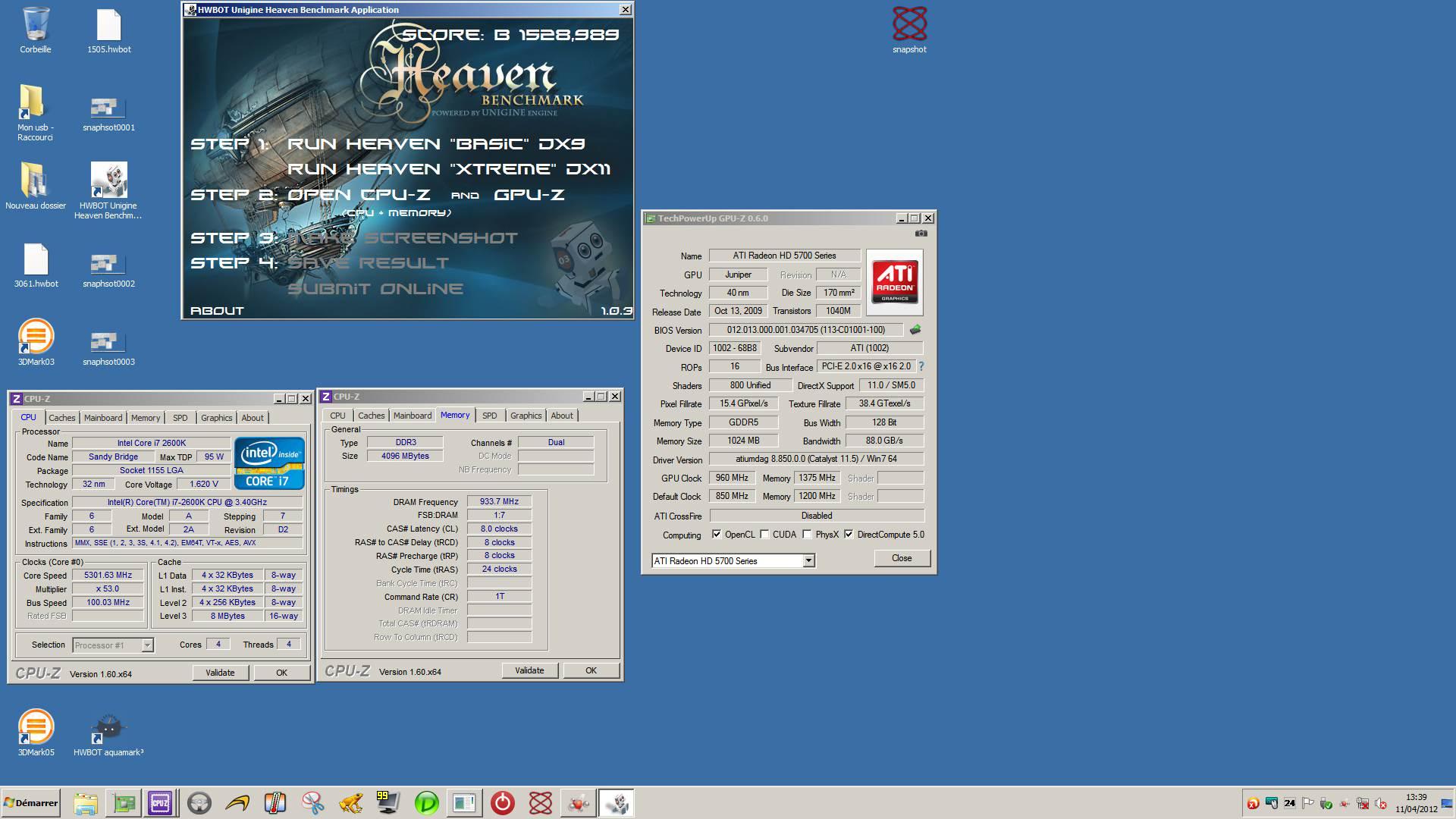Switch to the CPU-Z taskbar icon
The width and height of the screenshot is (1456, 819).
(160, 803)
